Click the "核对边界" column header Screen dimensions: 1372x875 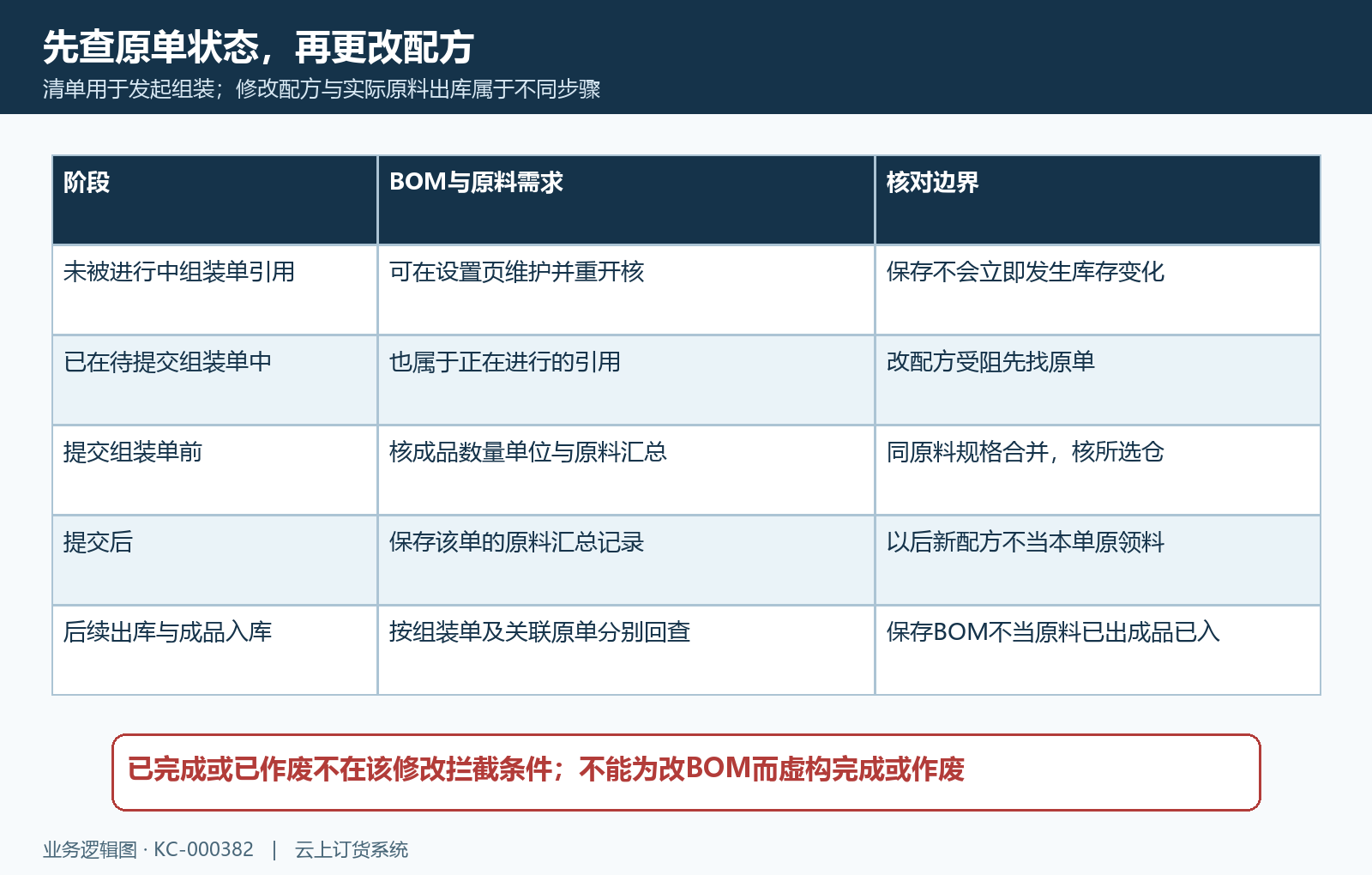1098,200
